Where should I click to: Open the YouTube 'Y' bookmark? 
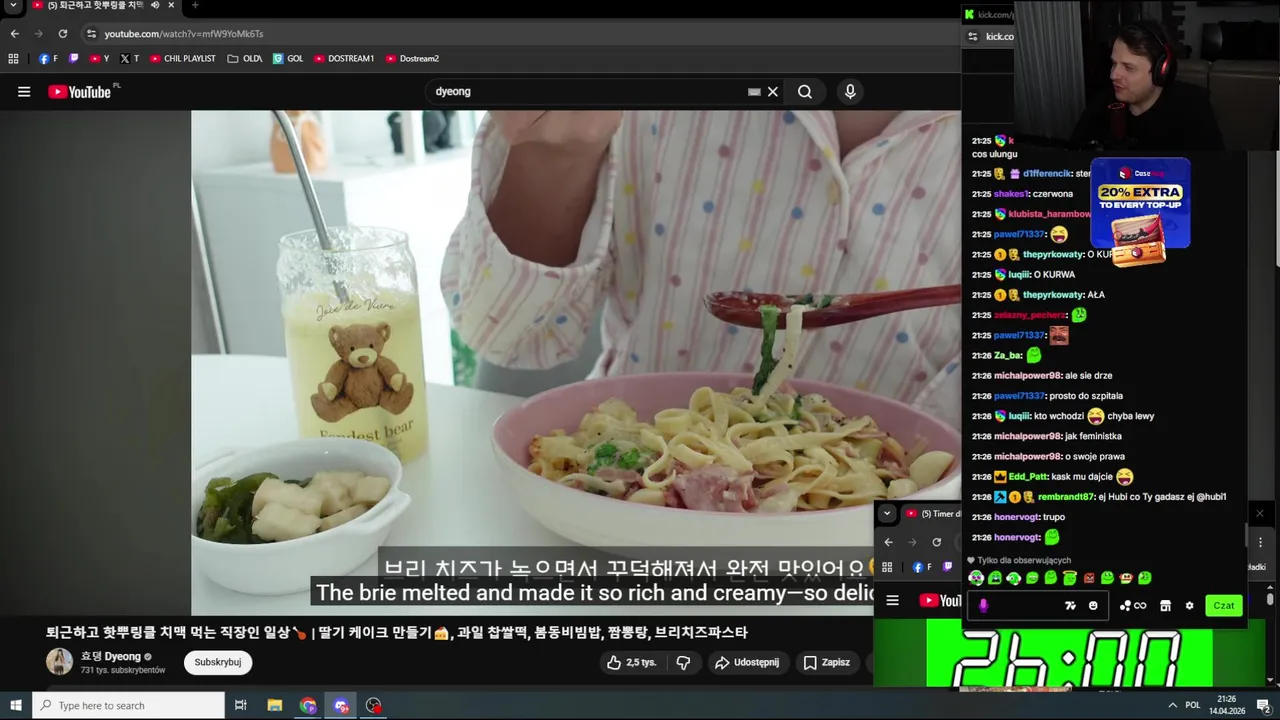pyautogui.click(x=99, y=59)
